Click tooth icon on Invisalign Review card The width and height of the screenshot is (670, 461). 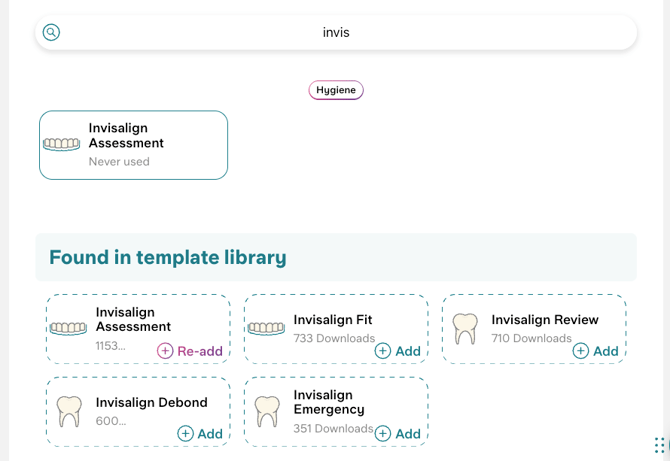tap(465, 328)
